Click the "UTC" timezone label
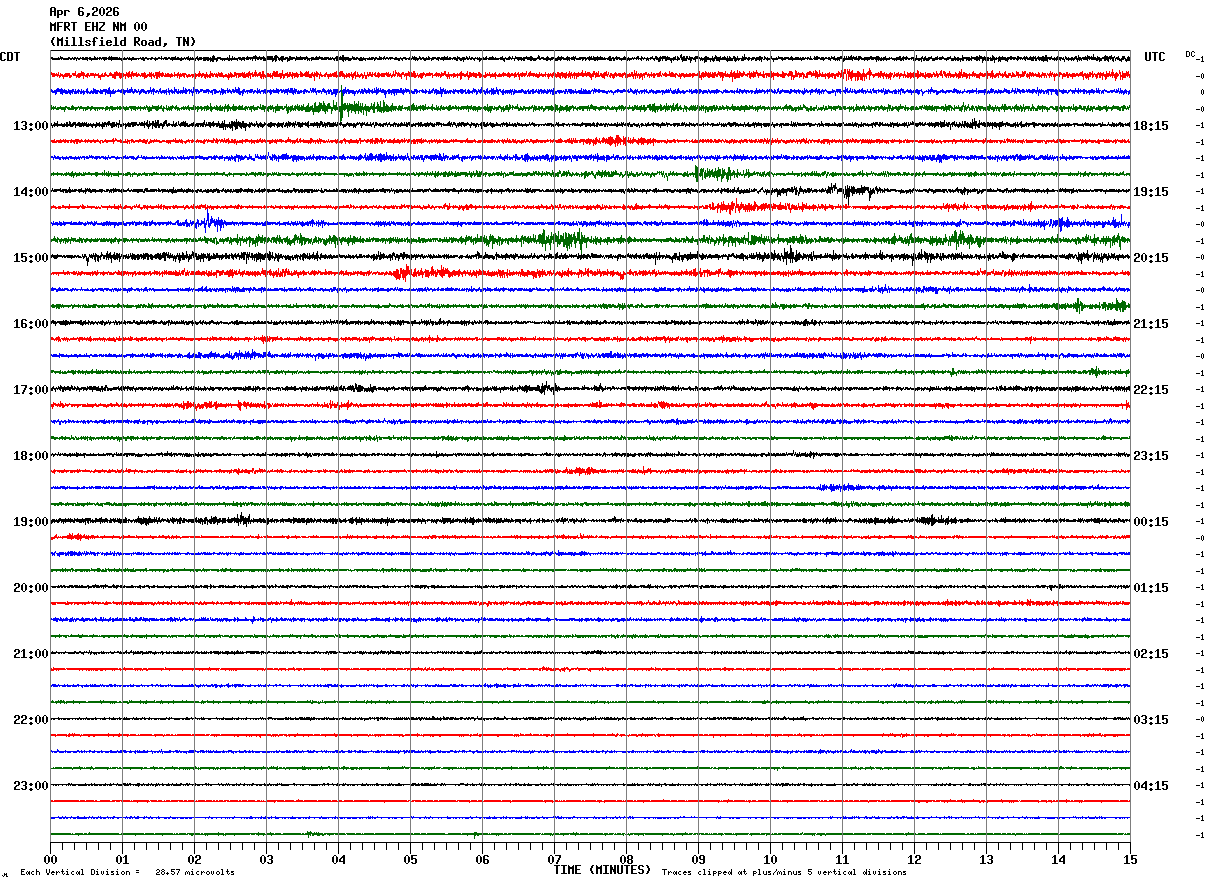Image resolution: width=1210 pixels, height=886 pixels. coord(1155,57)
